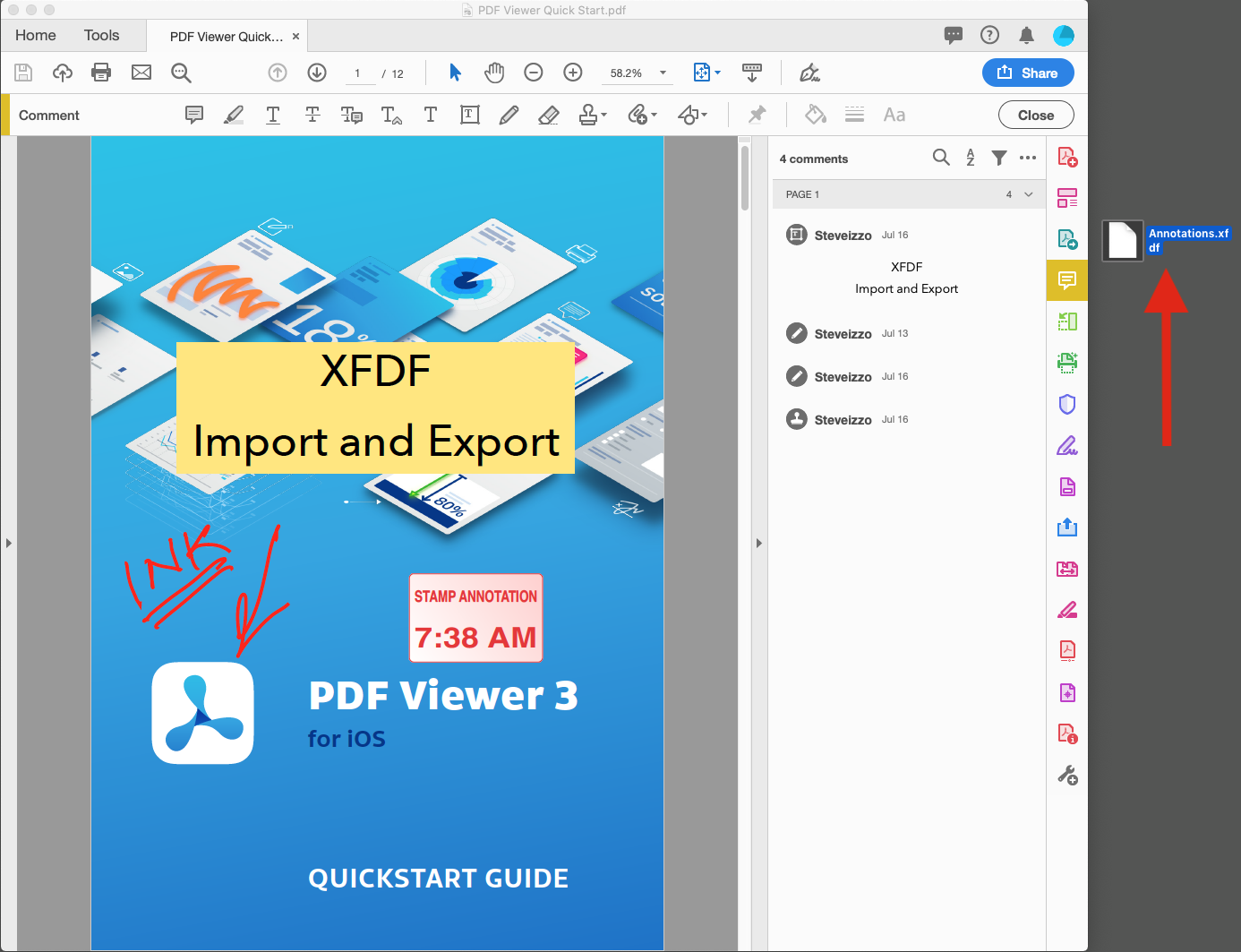
Task: Open the Fill & Sign tool
Action: [1067, 445]
